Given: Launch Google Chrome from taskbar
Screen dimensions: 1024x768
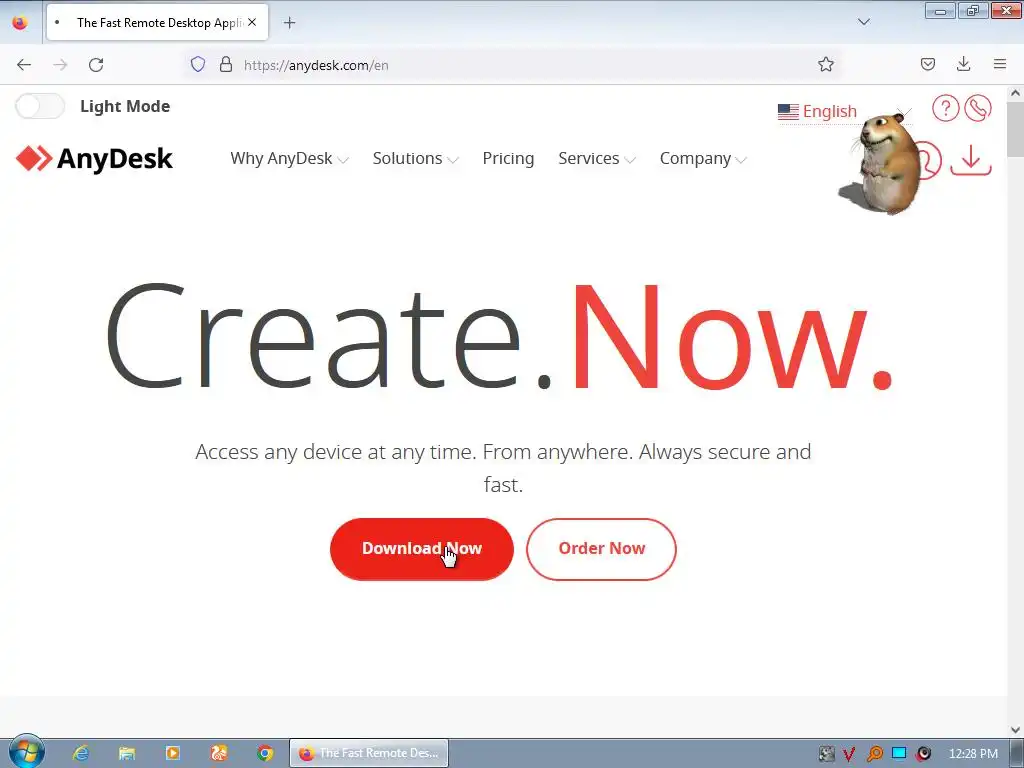Looking at the screenshot, I should click(x=264, y=753).
